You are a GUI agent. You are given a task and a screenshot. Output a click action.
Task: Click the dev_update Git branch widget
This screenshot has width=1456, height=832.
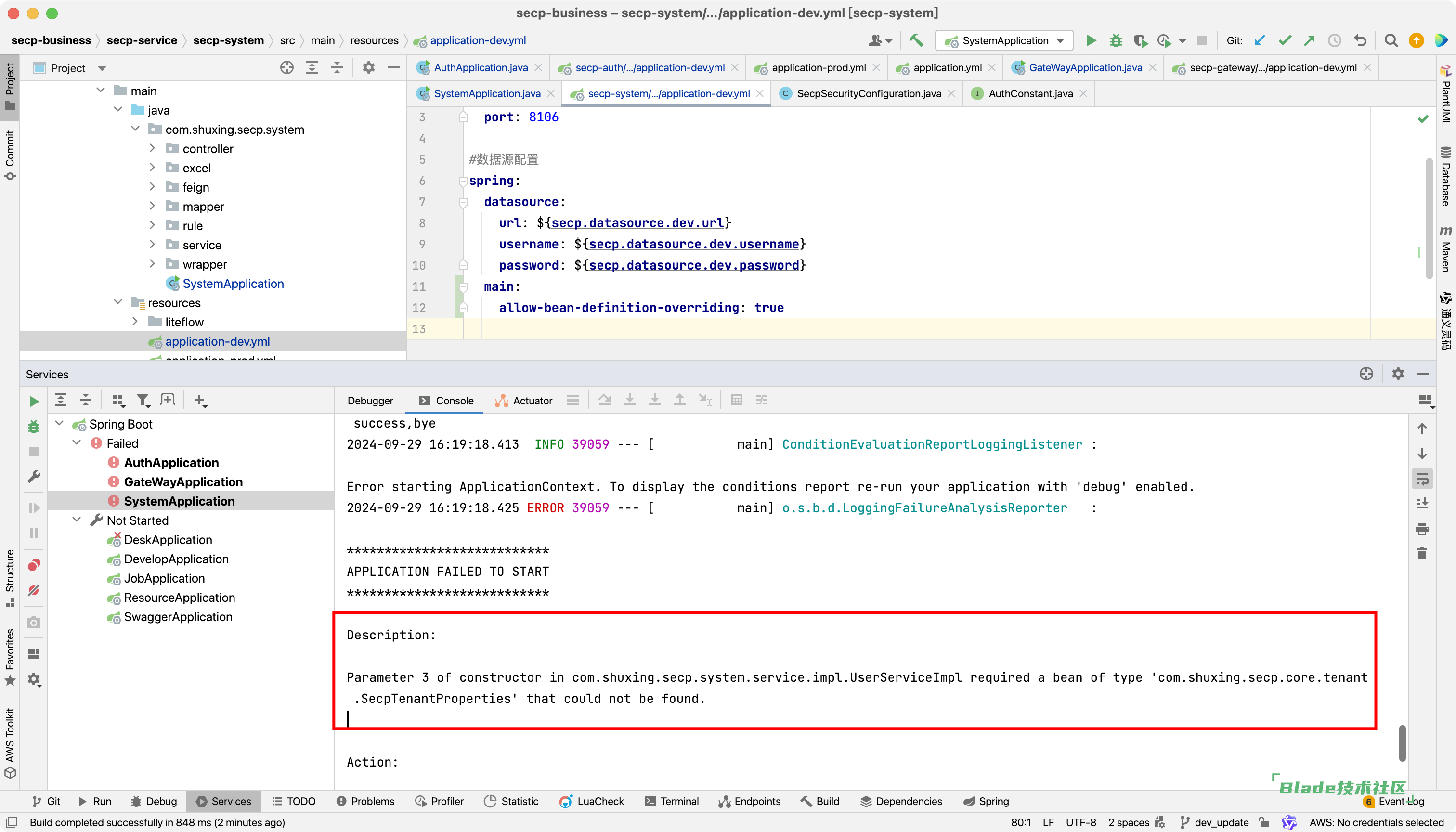[x=1215, y=822]
